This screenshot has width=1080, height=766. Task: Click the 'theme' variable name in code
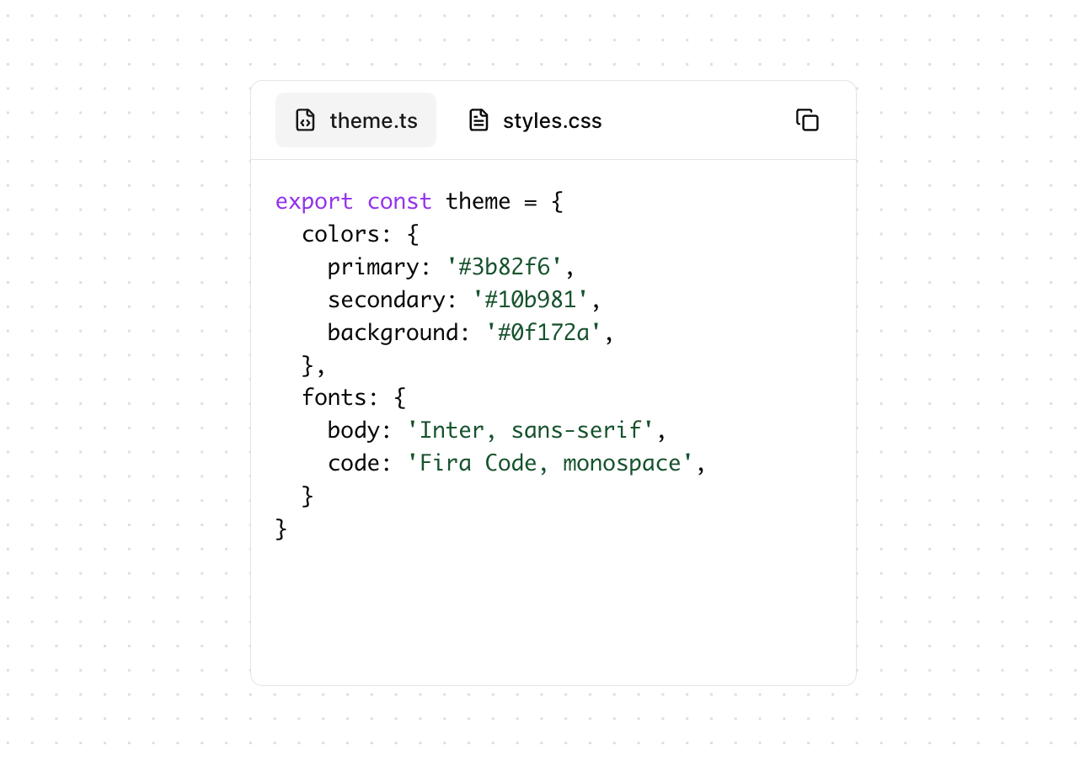point(478,201)
